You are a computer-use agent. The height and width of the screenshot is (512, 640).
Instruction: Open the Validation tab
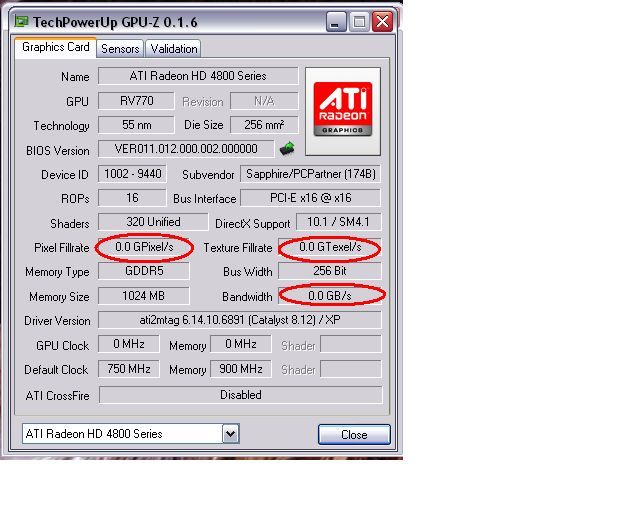click(x=173, y=49)
